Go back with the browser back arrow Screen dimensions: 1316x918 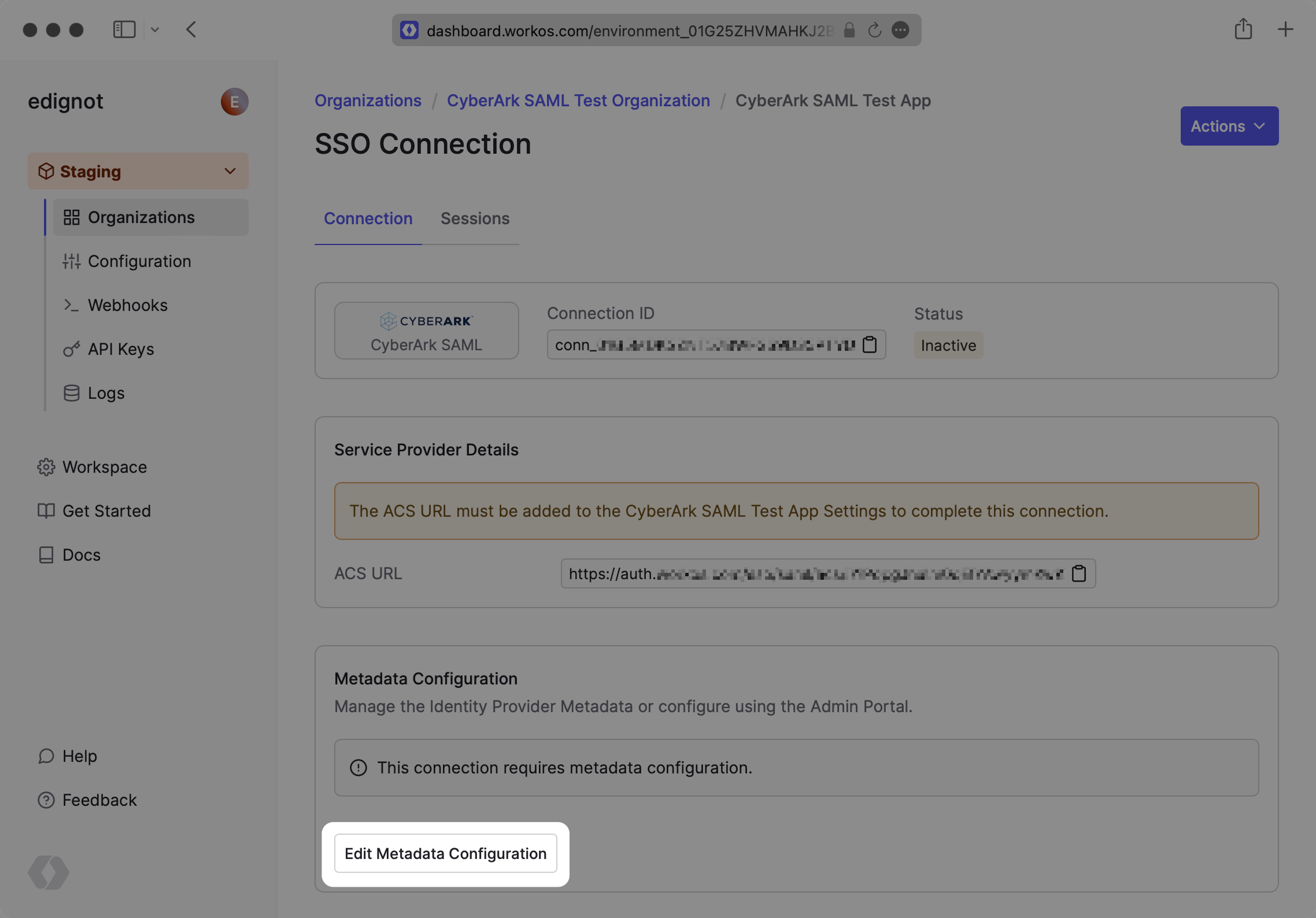point(192,30)
